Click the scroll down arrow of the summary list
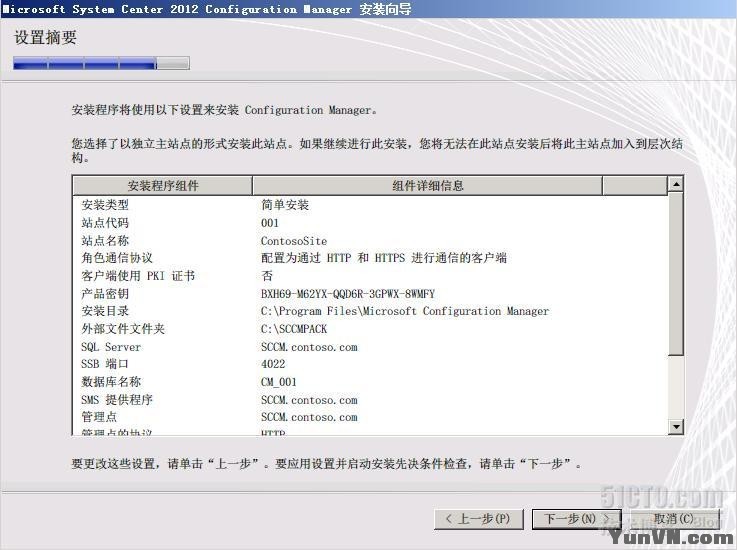 pyautogui.click(x=675, y=426)
